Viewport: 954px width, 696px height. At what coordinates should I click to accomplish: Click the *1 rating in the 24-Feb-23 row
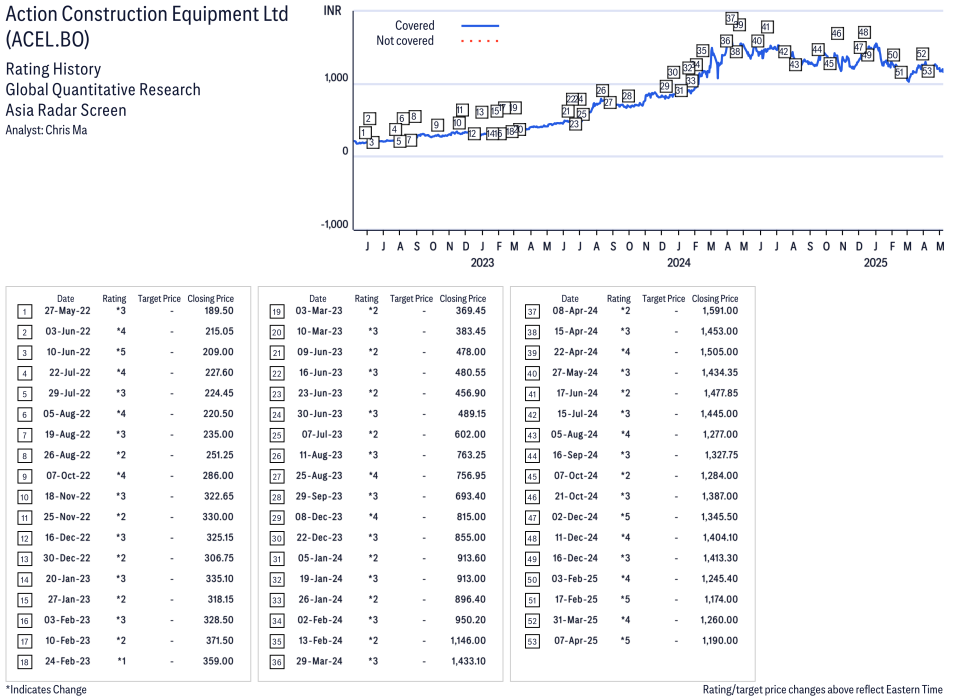tap(121, 661)
